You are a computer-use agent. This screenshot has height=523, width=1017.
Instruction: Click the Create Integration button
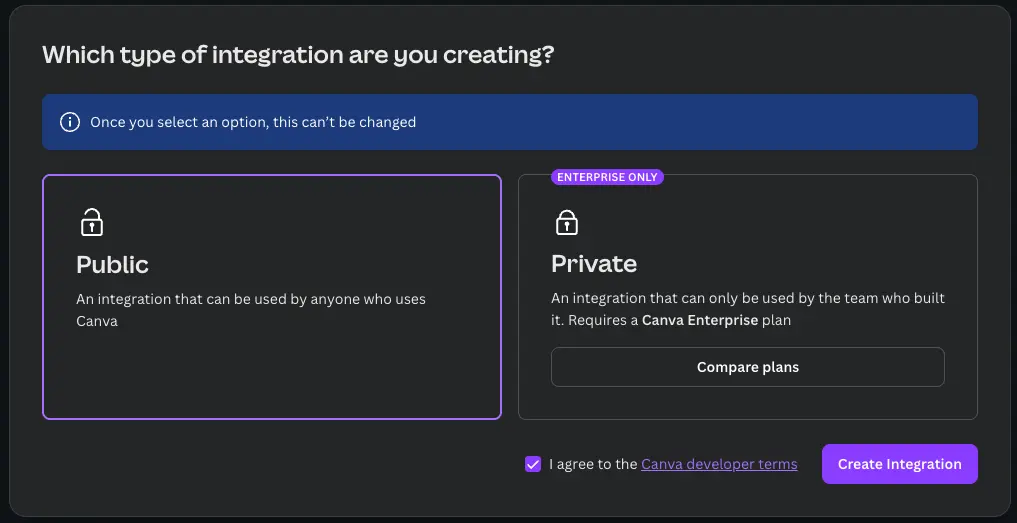(x=900, y=464)
